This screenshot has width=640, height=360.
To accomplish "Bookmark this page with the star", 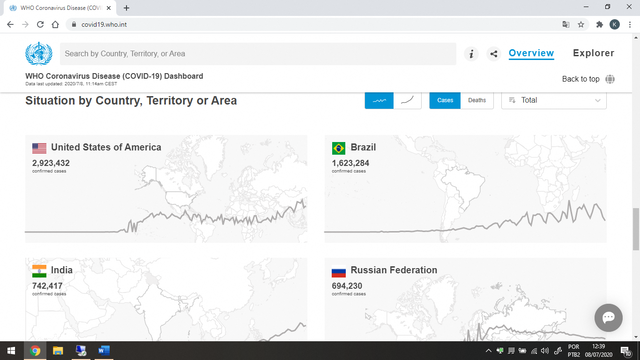I will coord(581,24).
